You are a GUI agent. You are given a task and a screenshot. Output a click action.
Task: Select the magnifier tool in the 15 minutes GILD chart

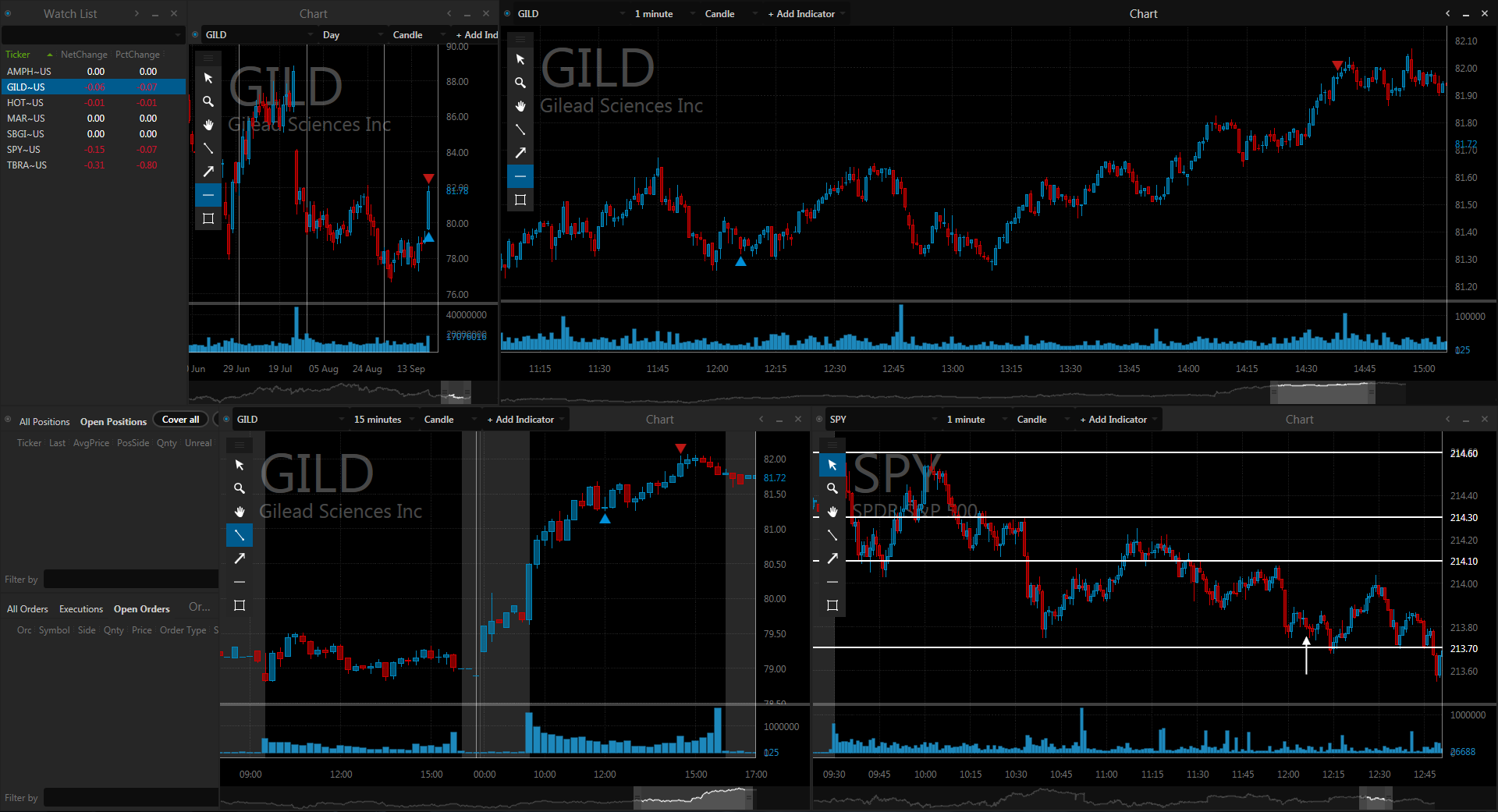coord(240,488)
